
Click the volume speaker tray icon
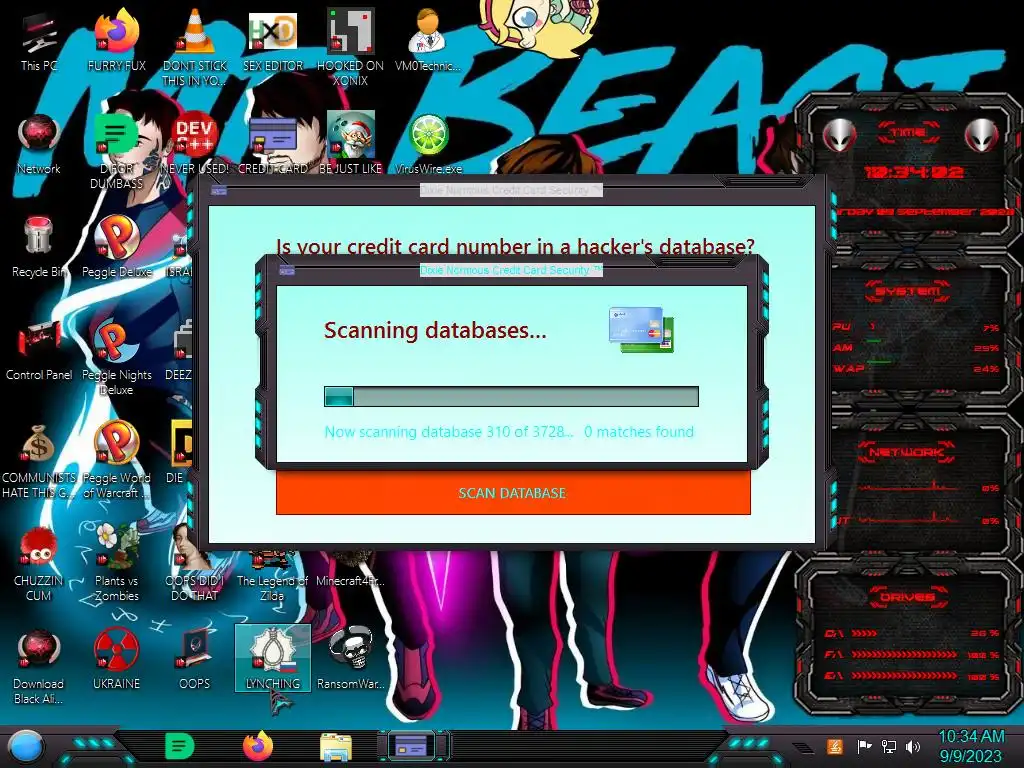pos(913,746)
